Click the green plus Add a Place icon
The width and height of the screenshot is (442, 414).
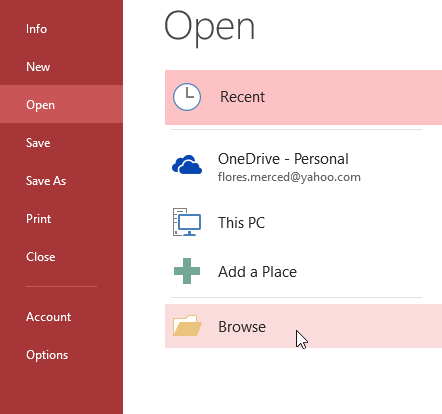pyautogui.click(x=187, y=271)
